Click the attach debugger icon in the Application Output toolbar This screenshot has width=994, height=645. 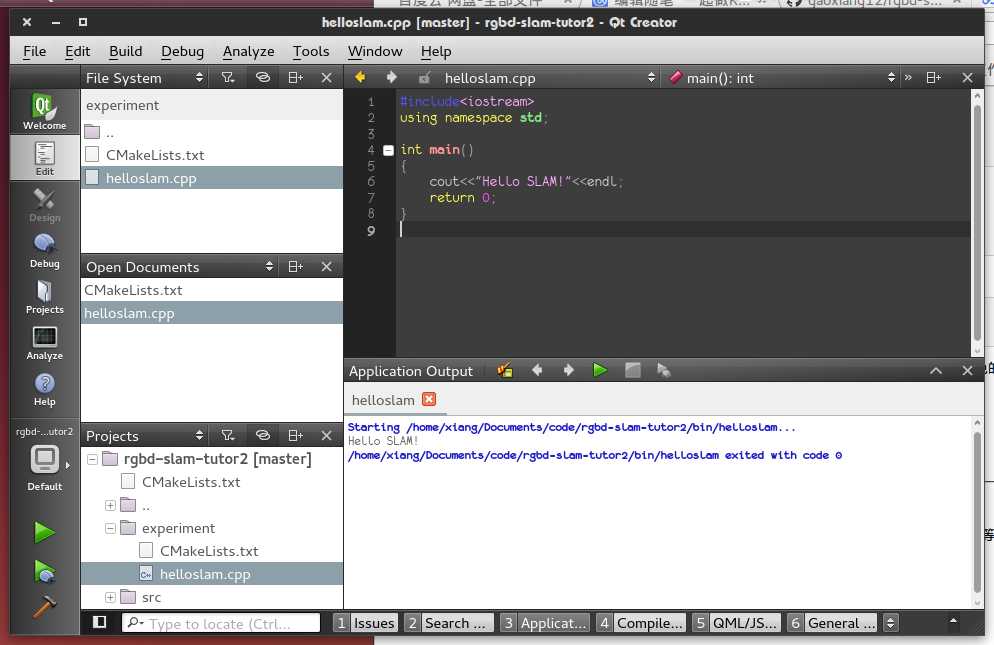pos(664,370)
